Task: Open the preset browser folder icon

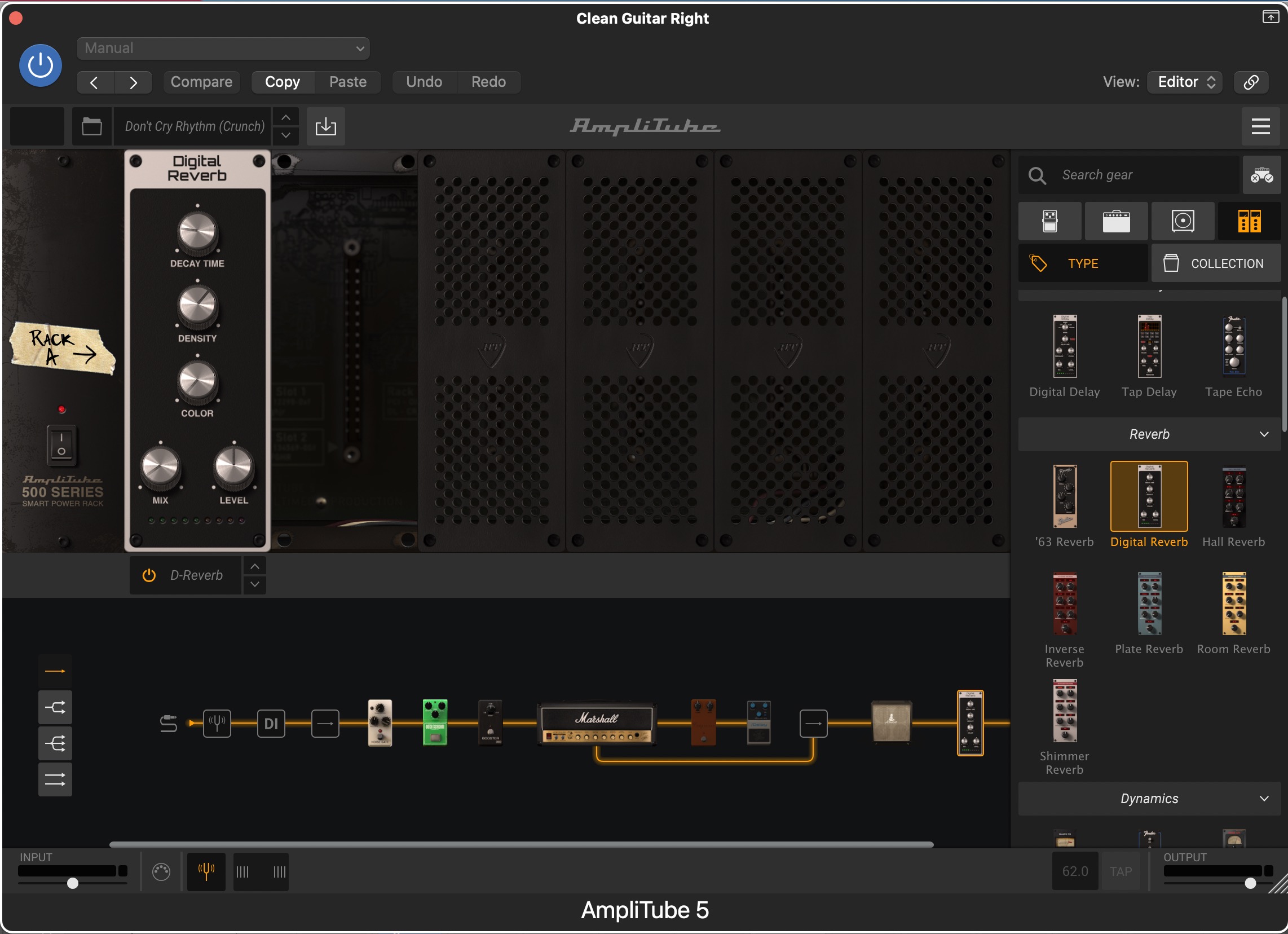Action: (x=91, y=126)
